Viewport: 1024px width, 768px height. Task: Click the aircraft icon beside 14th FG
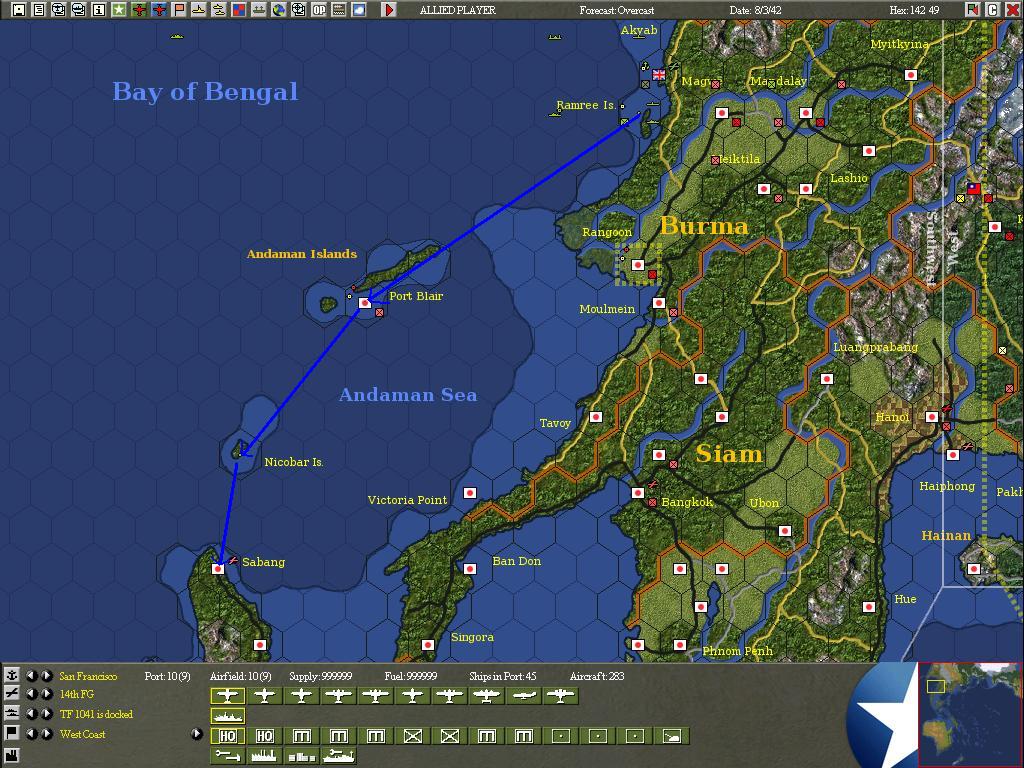[12, 694]
